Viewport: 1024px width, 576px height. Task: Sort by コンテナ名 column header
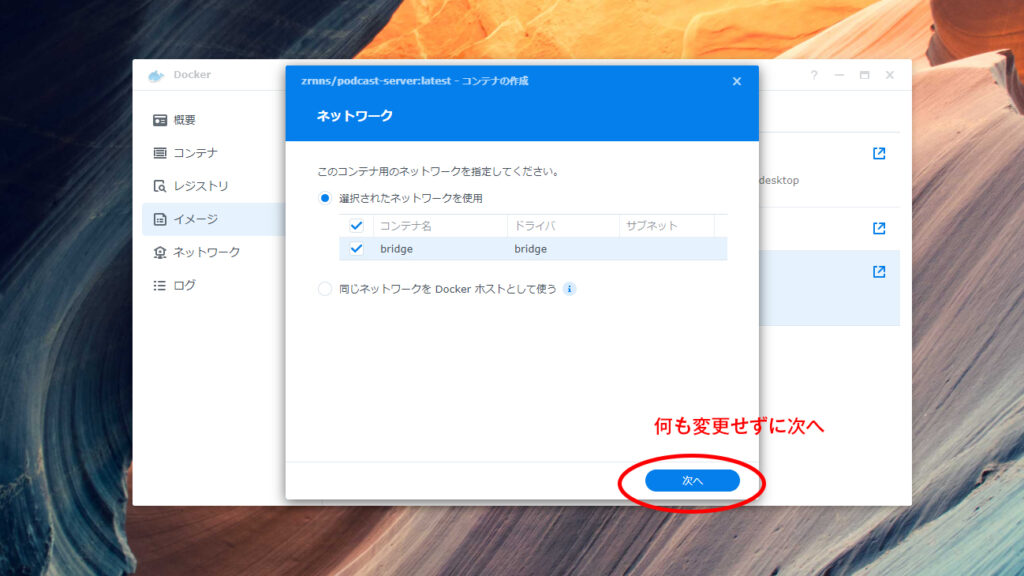pos(440,226)
